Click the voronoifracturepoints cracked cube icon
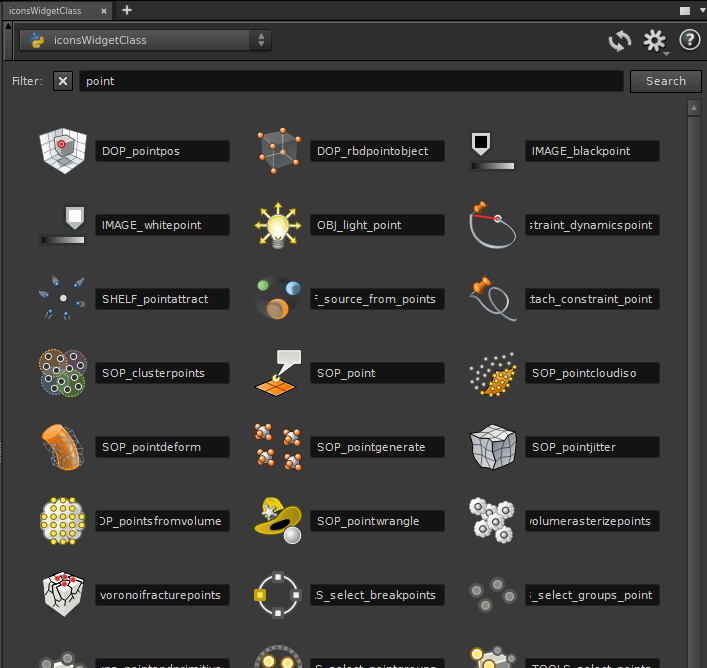Screen dimensions: 707x668 click(63, 595)
